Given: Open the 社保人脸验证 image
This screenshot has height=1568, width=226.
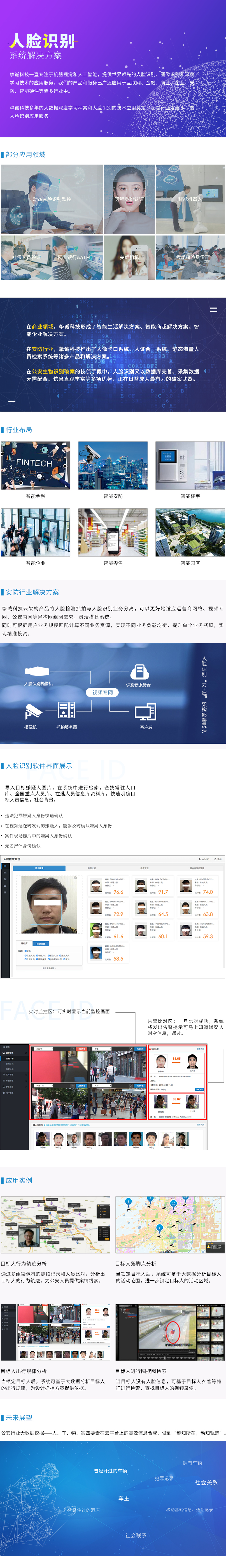Looking at the screenshot, I should tap(26, 257).
